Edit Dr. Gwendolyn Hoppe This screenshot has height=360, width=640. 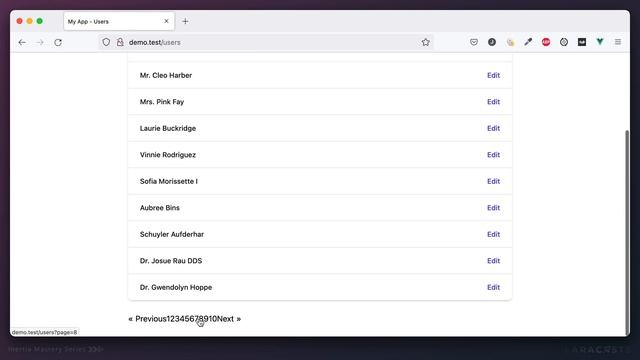(x=493, y=287)
